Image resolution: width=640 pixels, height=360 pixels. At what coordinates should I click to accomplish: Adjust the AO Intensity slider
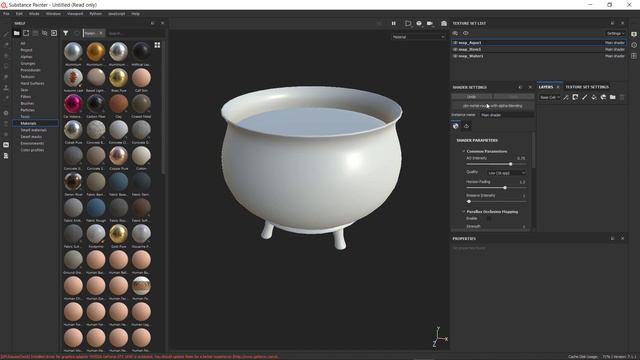[x=496, y=164]
